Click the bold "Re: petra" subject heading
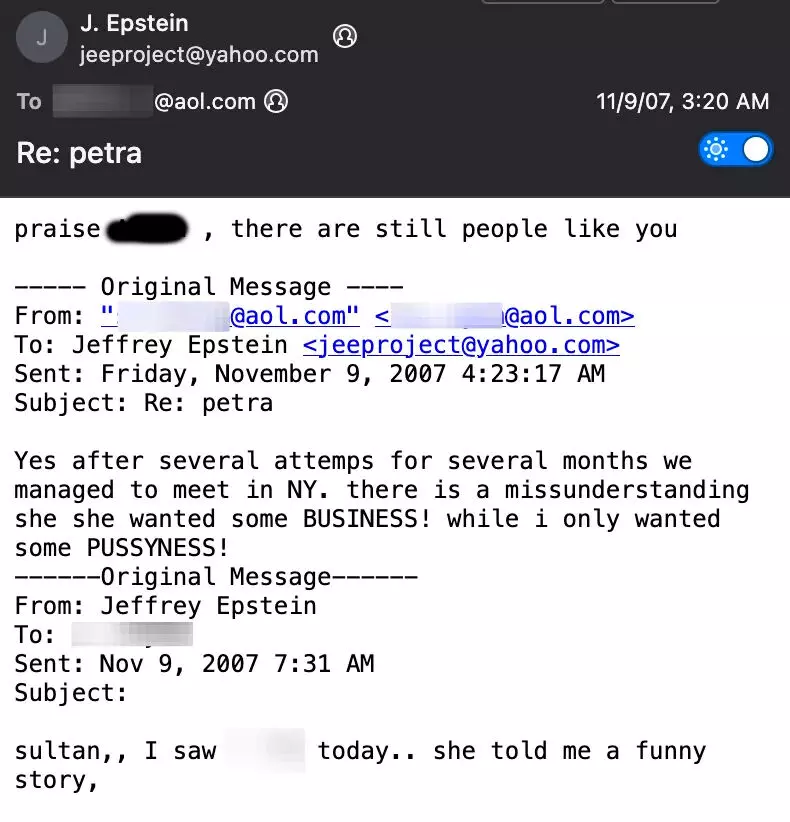Screen dimensions: 790x822 tap(79, 153)
